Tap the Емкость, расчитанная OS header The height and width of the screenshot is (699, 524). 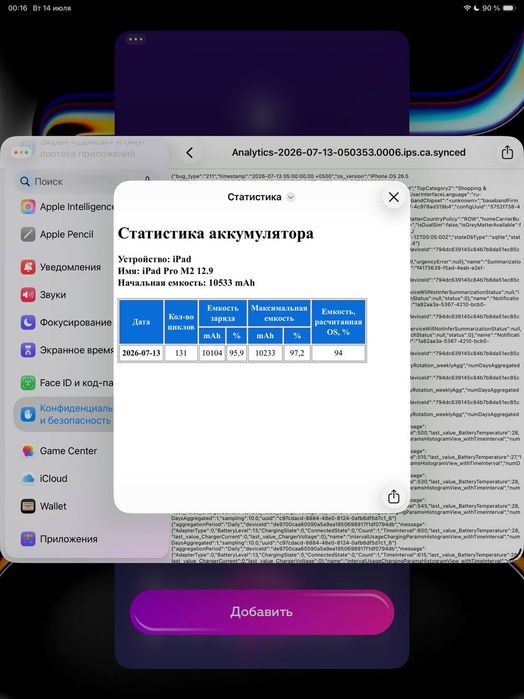[x=338, y=322]
